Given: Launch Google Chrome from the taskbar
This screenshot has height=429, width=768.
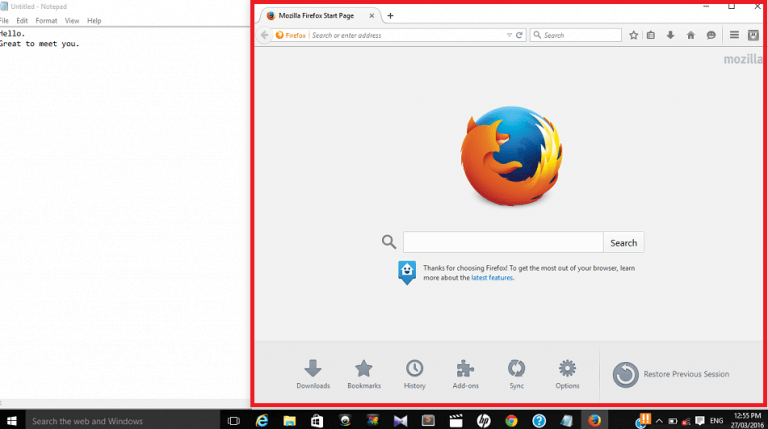Looking at the screenshot, I should (511, 421).
